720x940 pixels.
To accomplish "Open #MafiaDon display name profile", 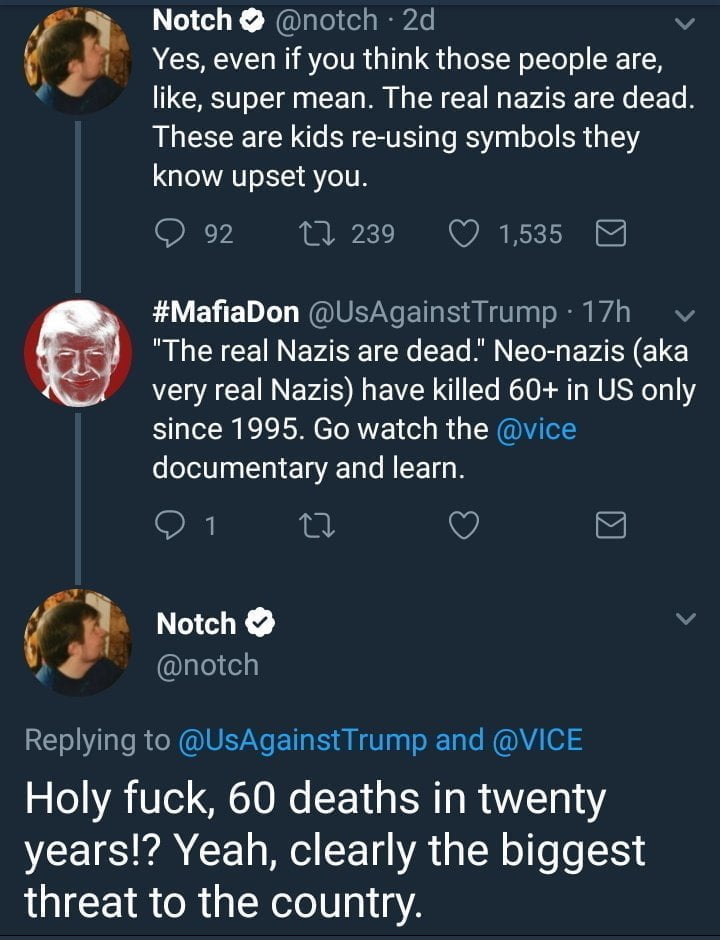I will coord(226,312).
